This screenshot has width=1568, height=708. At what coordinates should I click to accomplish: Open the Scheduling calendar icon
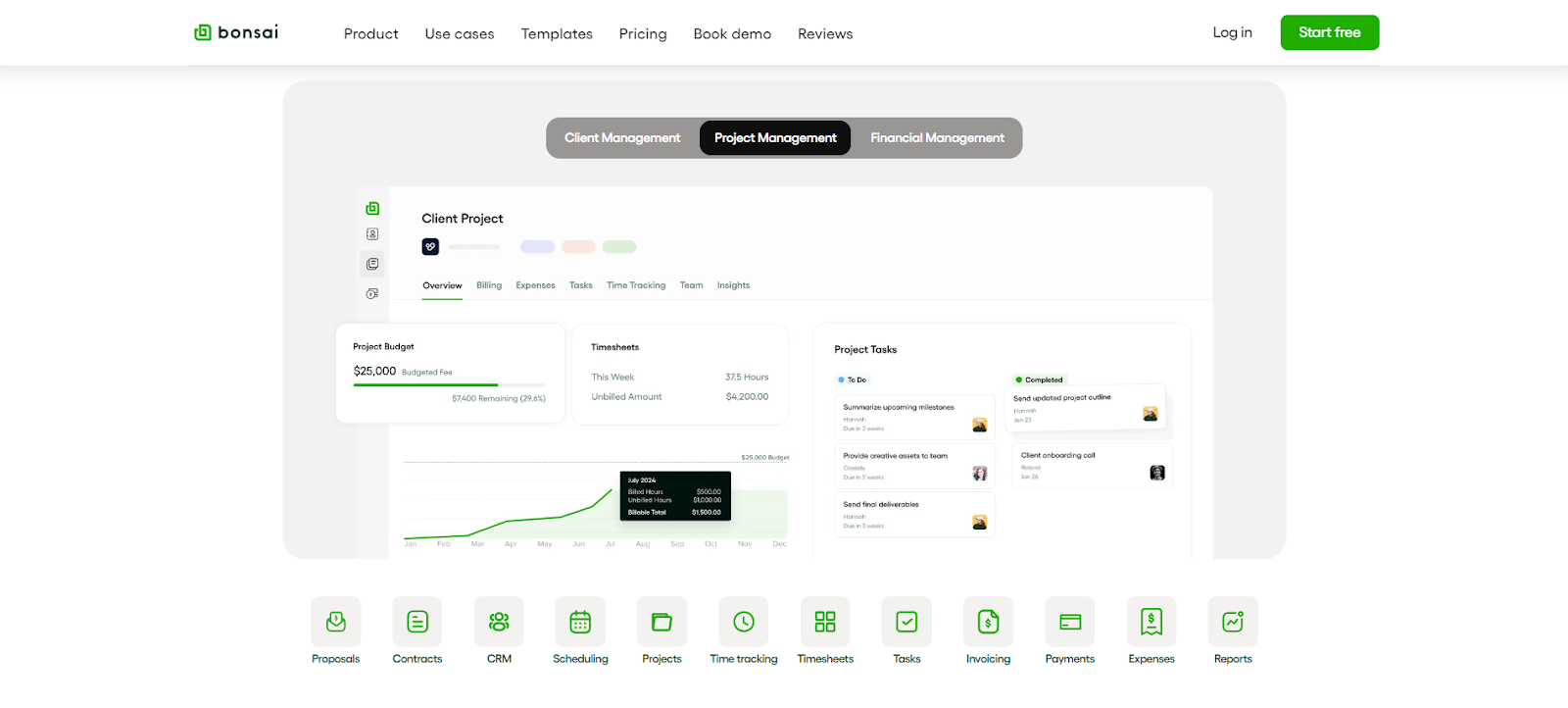pos(580,622)
